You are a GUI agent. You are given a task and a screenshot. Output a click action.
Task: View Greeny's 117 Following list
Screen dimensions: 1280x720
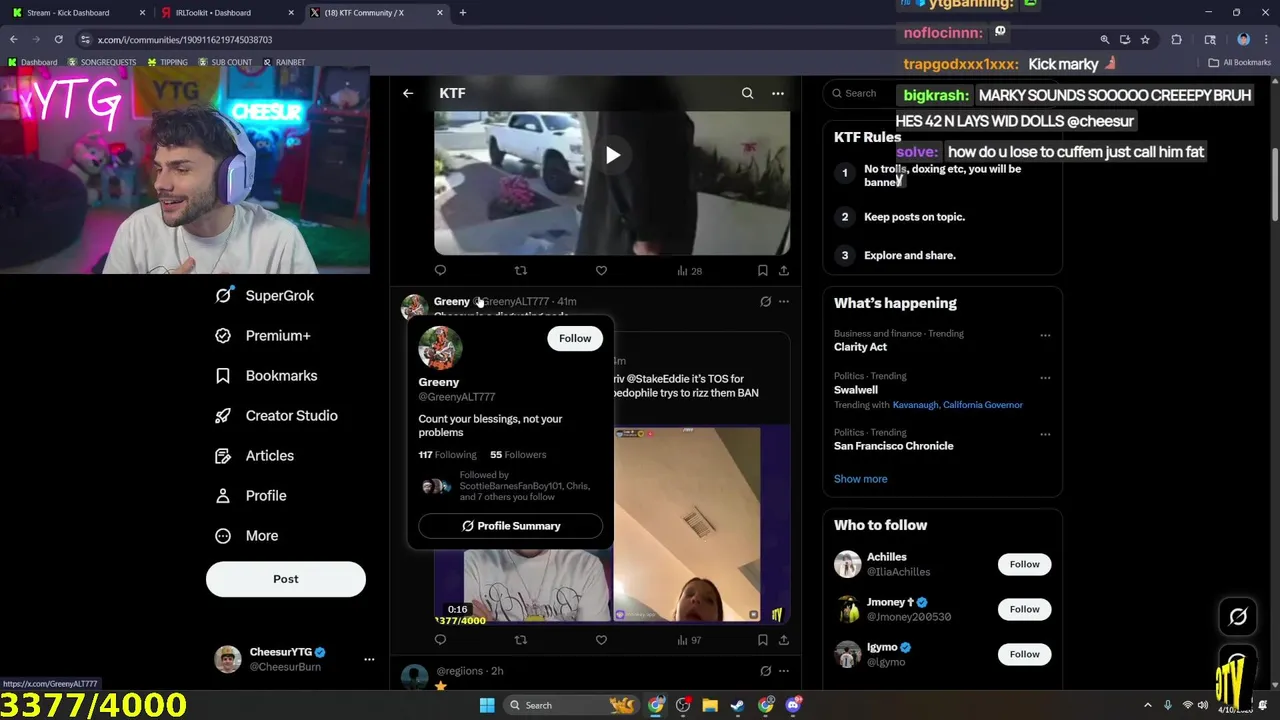tap(447, 455)
